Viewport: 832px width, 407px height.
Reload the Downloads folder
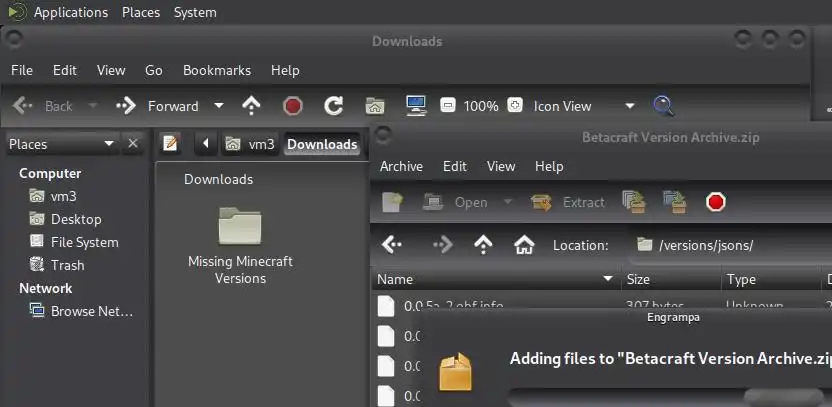[334, 106]
